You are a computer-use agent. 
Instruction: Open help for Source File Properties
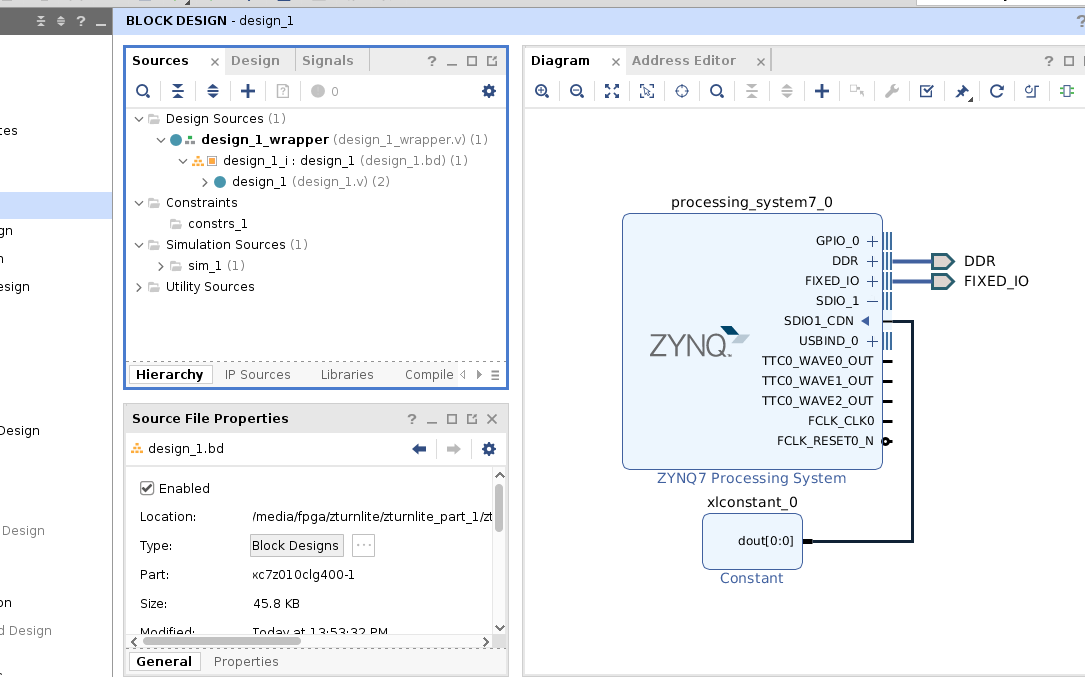[x=412, y=419]
